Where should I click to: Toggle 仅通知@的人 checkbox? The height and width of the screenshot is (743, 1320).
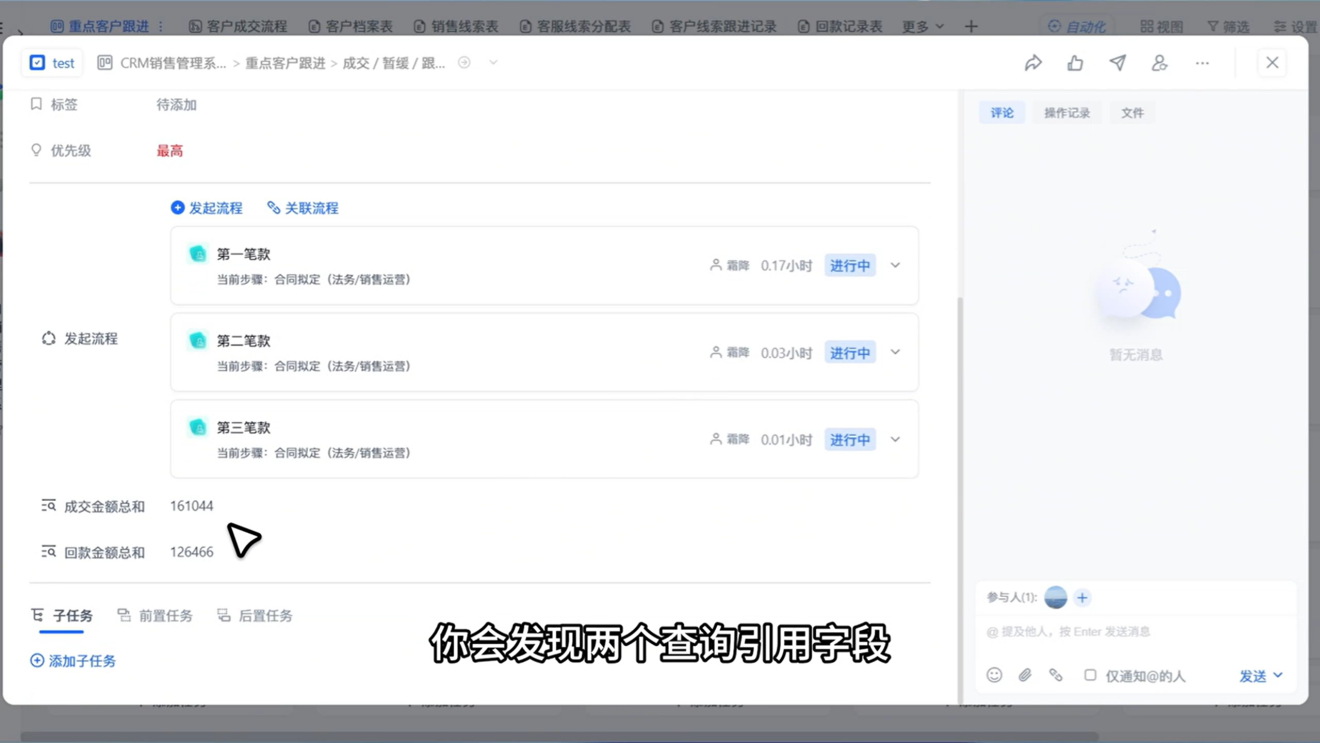coord(1090,676)
